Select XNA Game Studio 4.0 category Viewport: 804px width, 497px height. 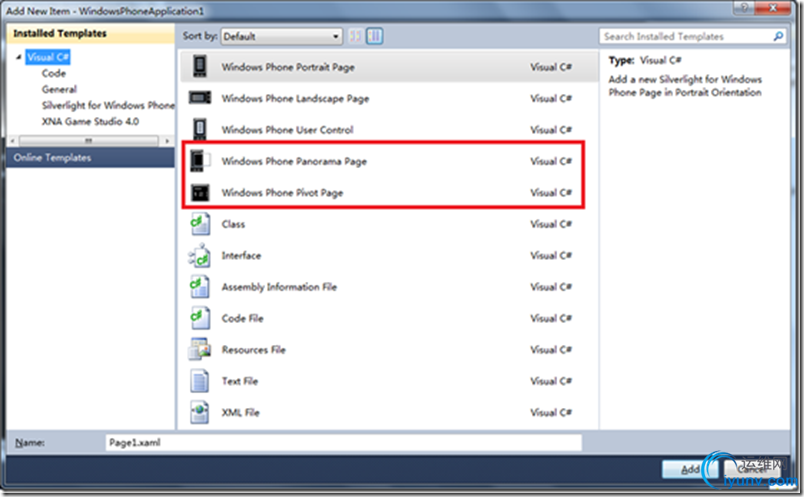tap(90, 122)
